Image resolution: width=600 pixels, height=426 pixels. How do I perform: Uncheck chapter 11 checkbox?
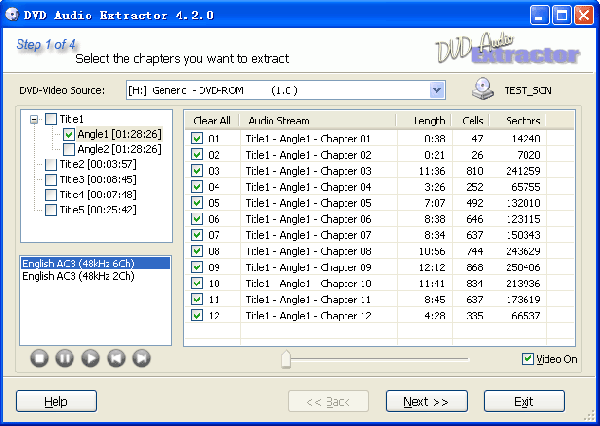tap(197, 299)
